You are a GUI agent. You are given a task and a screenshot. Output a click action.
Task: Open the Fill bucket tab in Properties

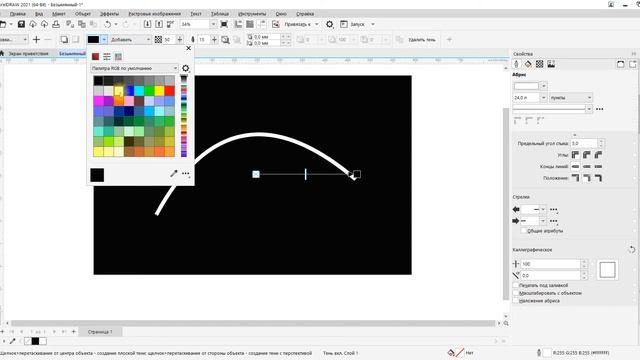528,64
